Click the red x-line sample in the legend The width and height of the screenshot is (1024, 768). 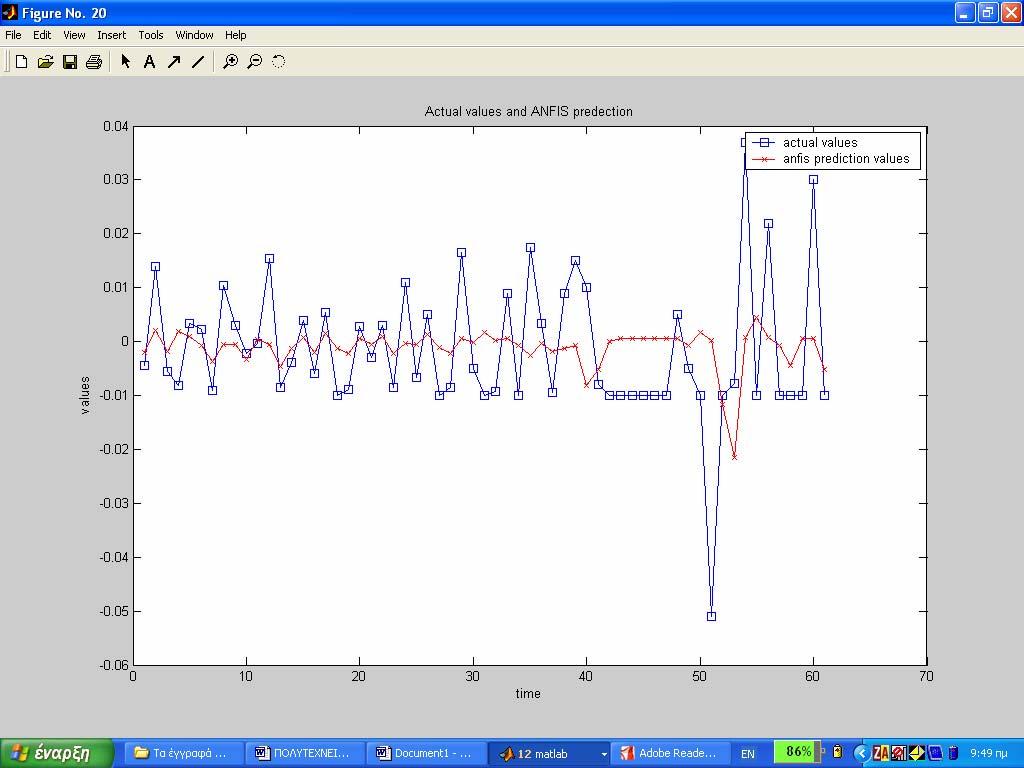(763, 159)
